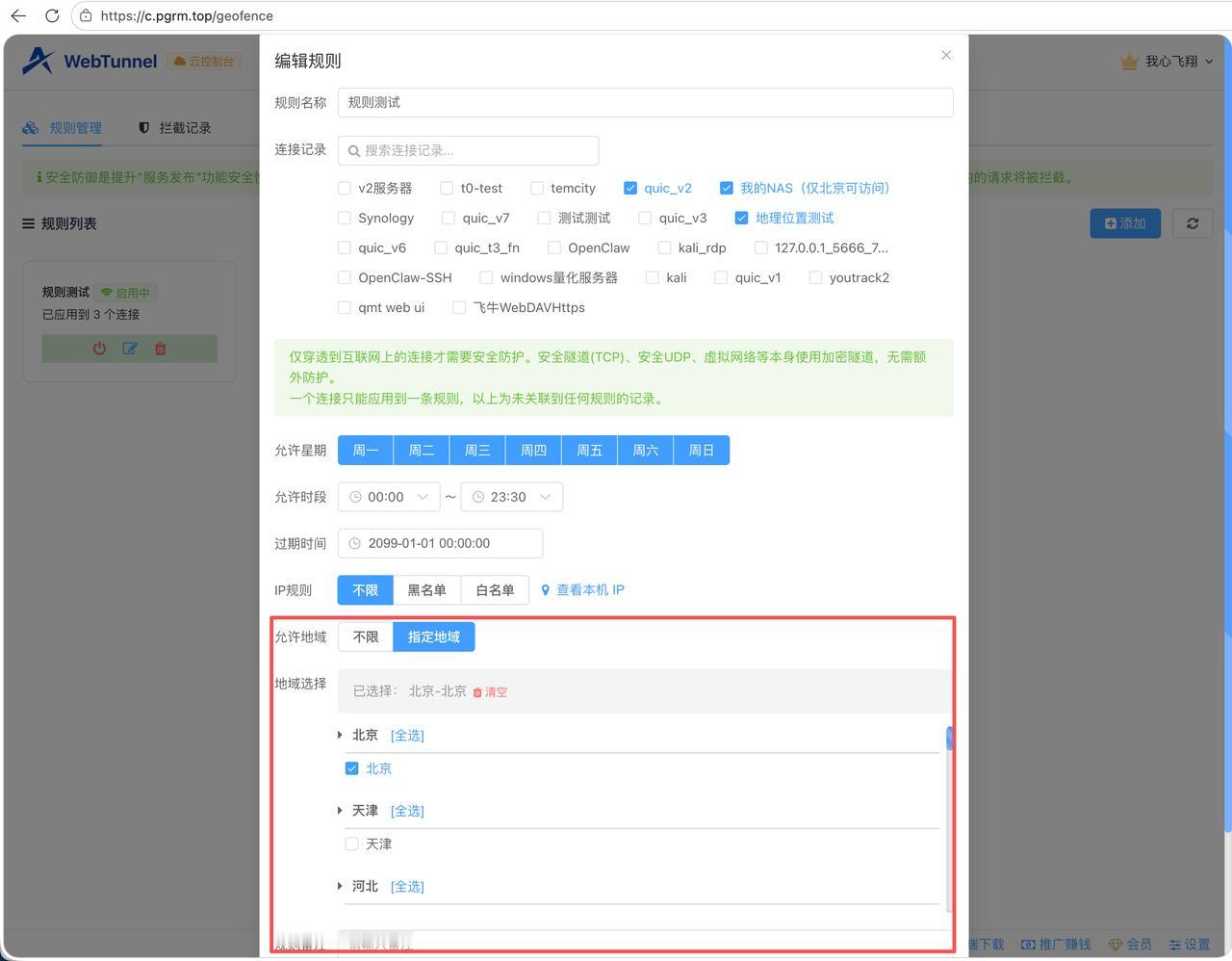This screenshot has height=961, width=1232.
Task: Uncheck the 地理位置测试 checkbox
Action: 741,218
